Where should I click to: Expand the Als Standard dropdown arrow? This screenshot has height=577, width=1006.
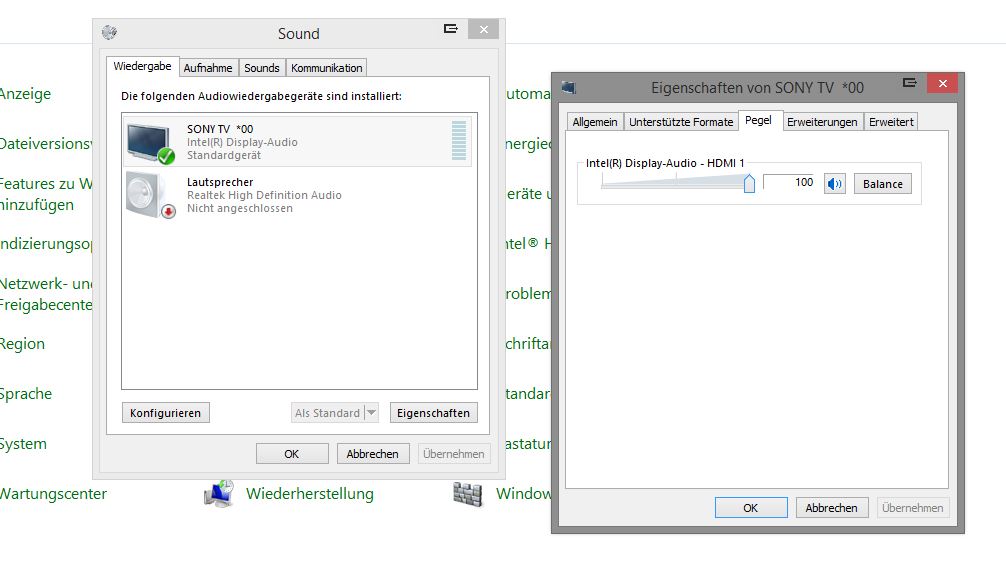pos(371,413)
